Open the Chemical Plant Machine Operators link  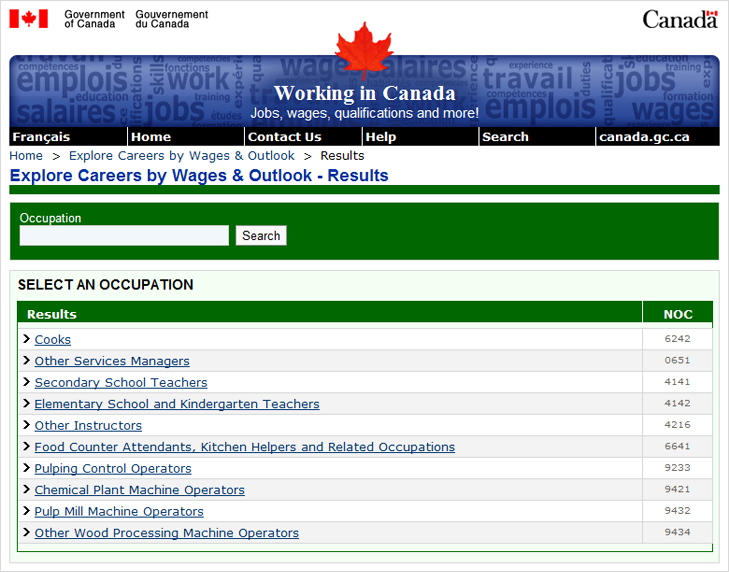coord(139,490)
